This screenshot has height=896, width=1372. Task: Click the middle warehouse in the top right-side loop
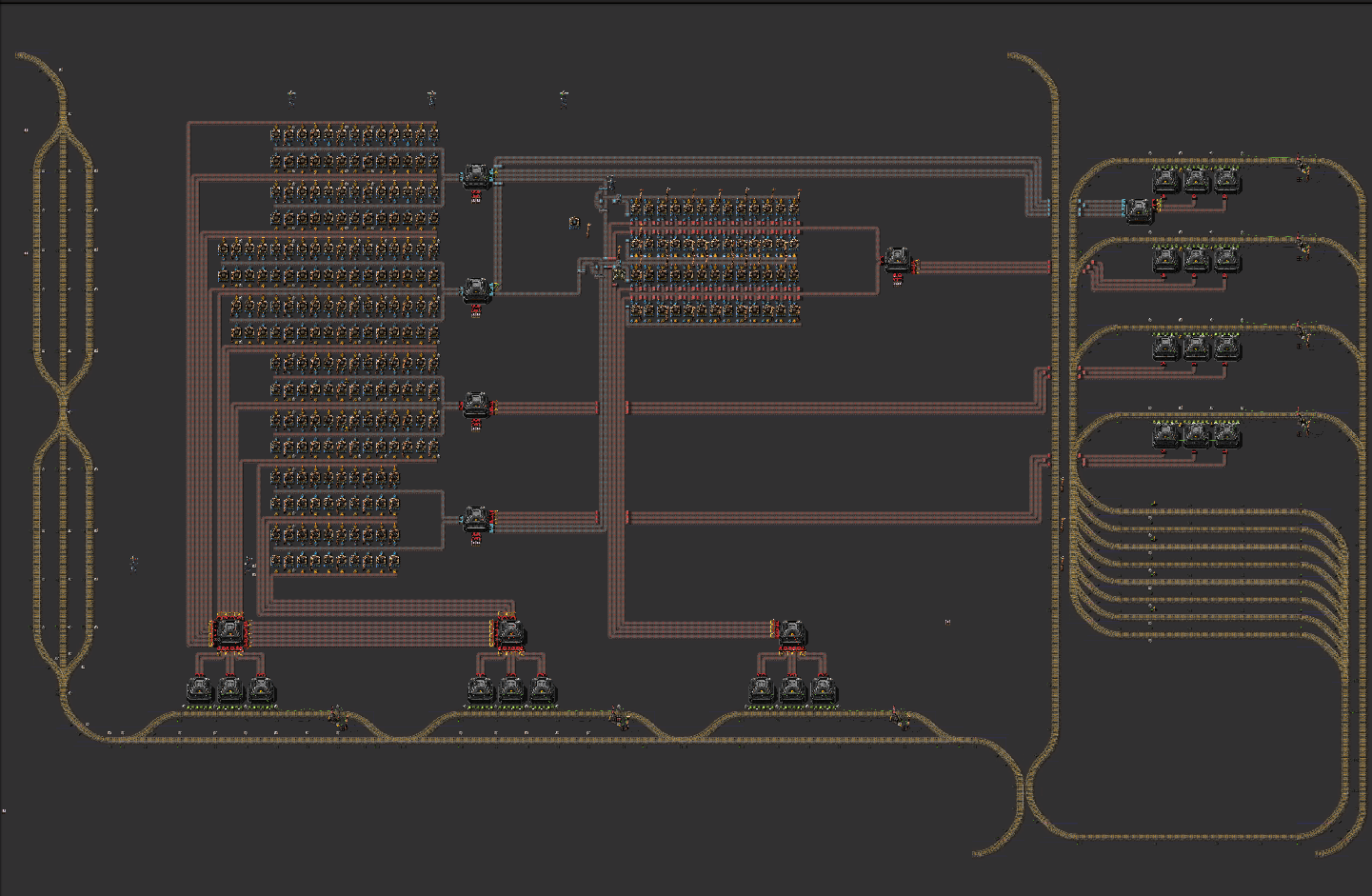[1197, 179]
